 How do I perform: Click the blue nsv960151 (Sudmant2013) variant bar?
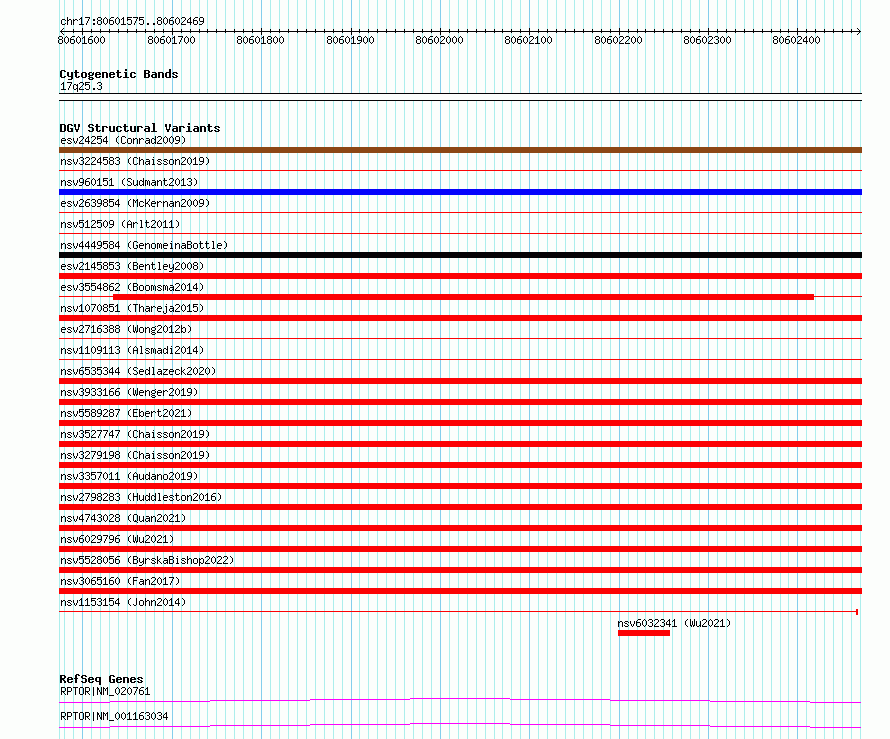[460, 192]
